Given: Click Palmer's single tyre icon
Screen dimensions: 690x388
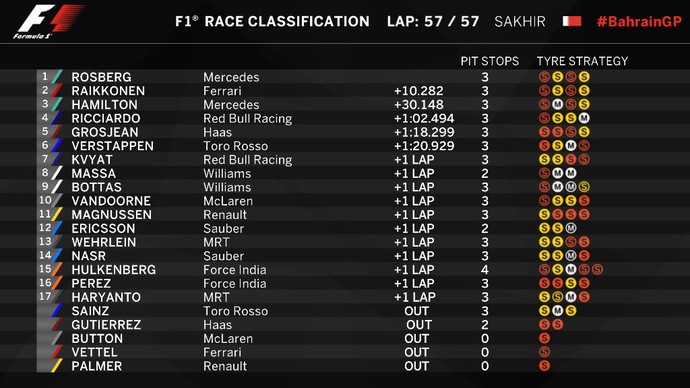Looking at the screenshot, I should pos(544,366).
